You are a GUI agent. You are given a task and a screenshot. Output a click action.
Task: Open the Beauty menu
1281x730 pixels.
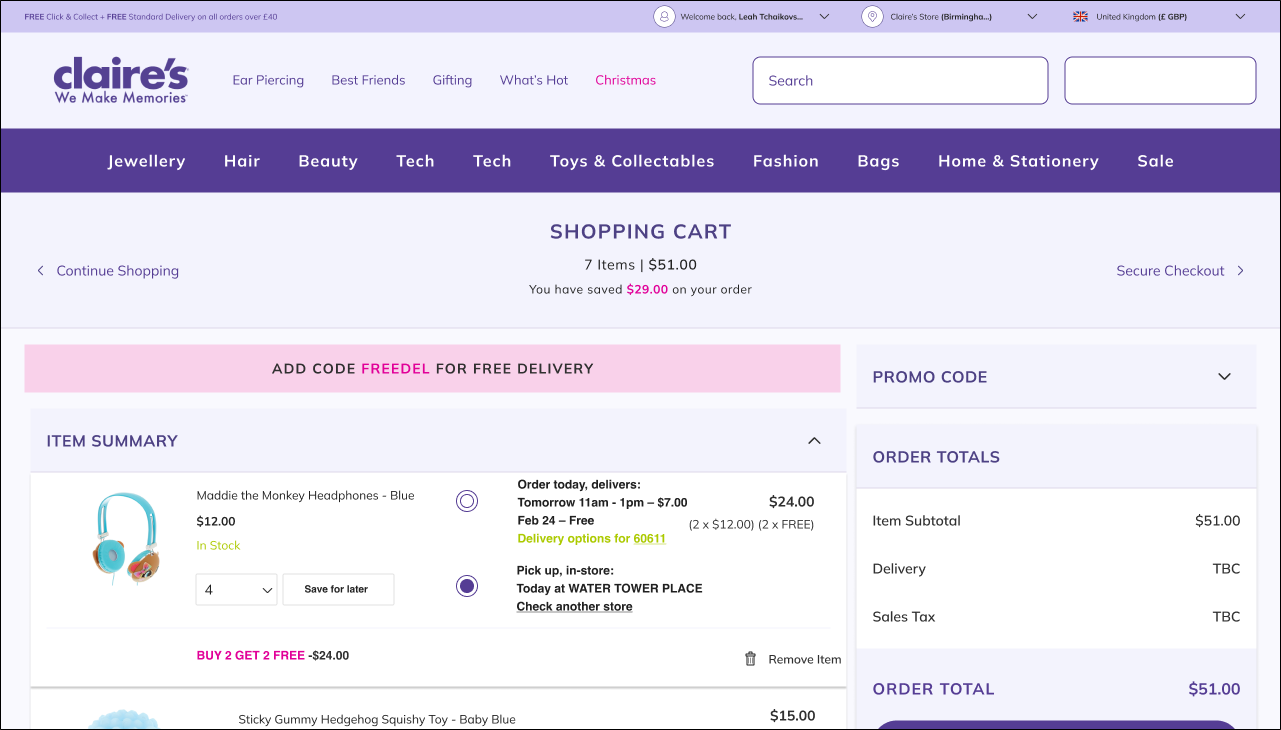click(328, 161)
